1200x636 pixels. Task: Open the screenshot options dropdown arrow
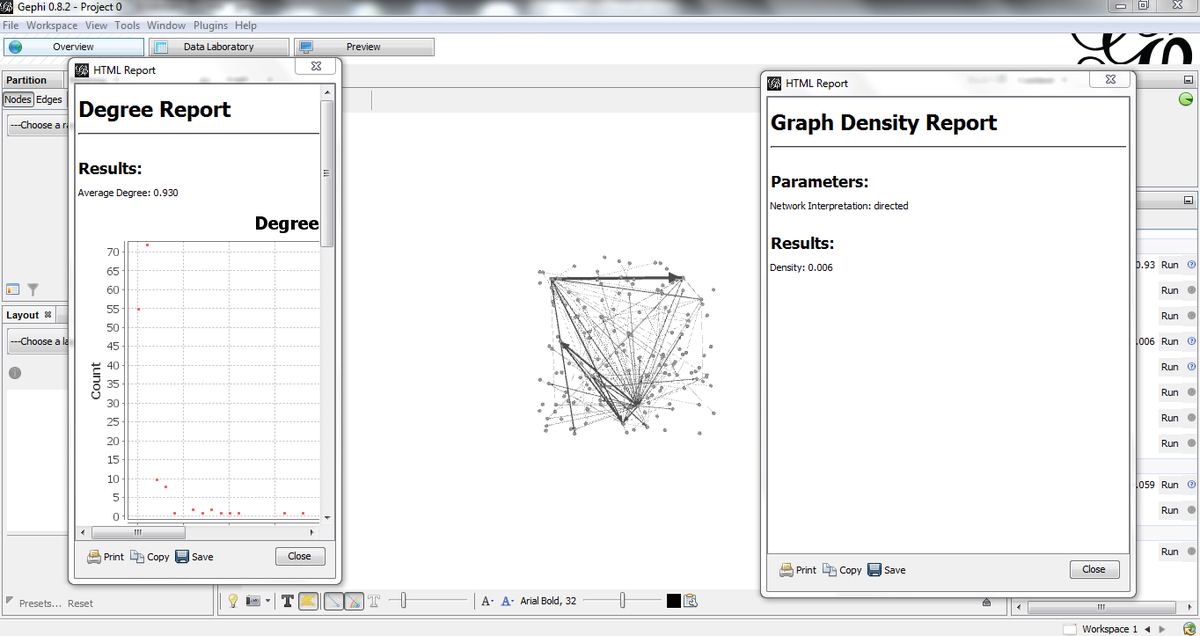click(267, 601)
